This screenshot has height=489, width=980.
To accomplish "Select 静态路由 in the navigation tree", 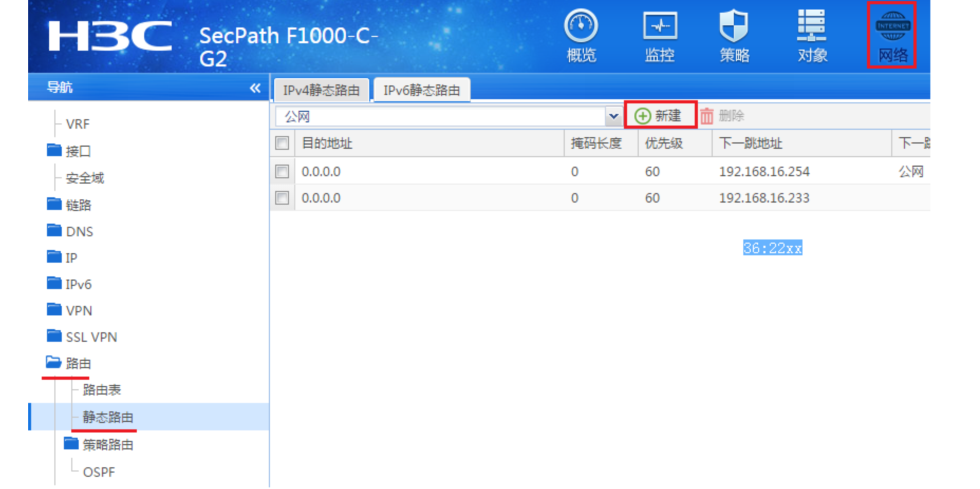I will tap(108, 417).
